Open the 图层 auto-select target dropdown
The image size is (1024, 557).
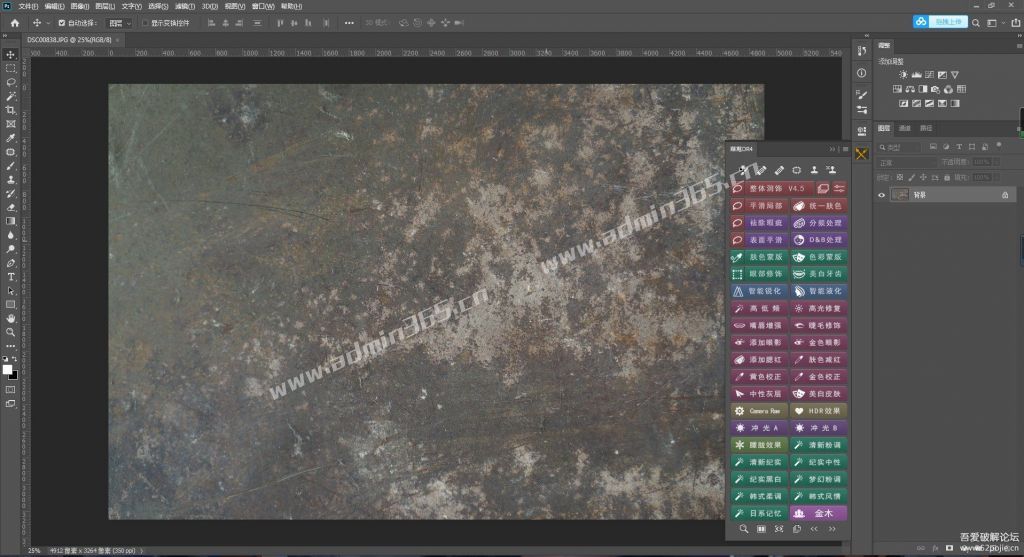click(120, 23)
